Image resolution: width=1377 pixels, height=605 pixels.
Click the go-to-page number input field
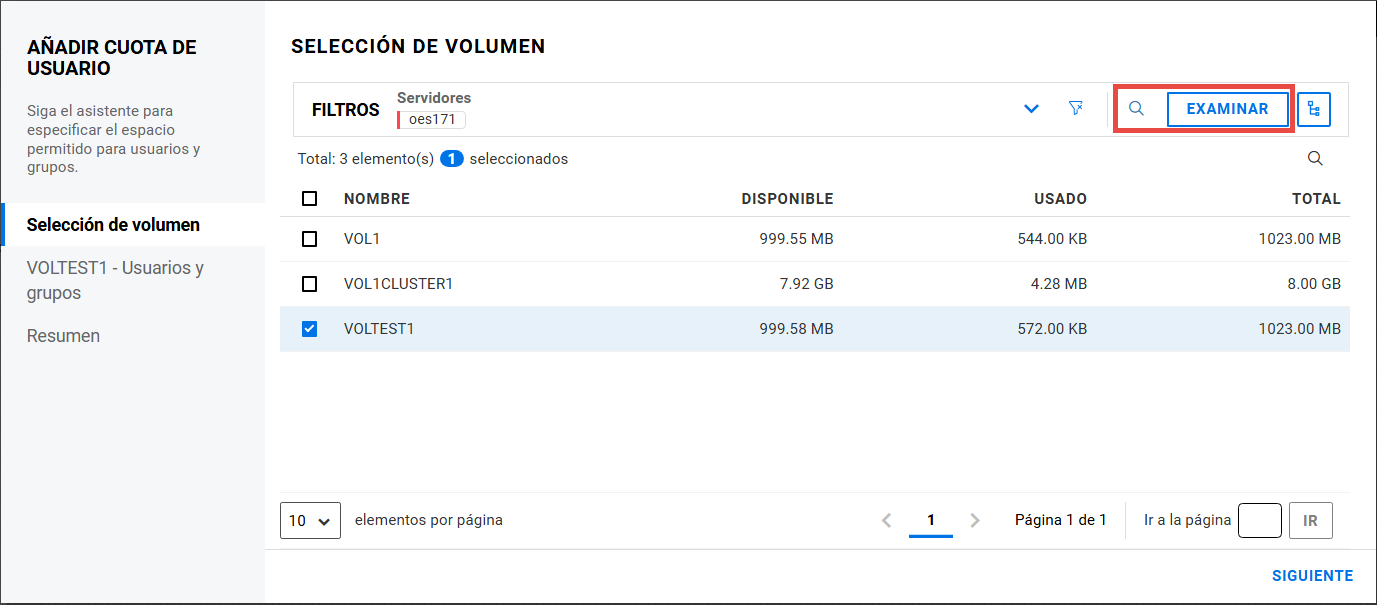pyautogui.click(x=1259, y=520)
